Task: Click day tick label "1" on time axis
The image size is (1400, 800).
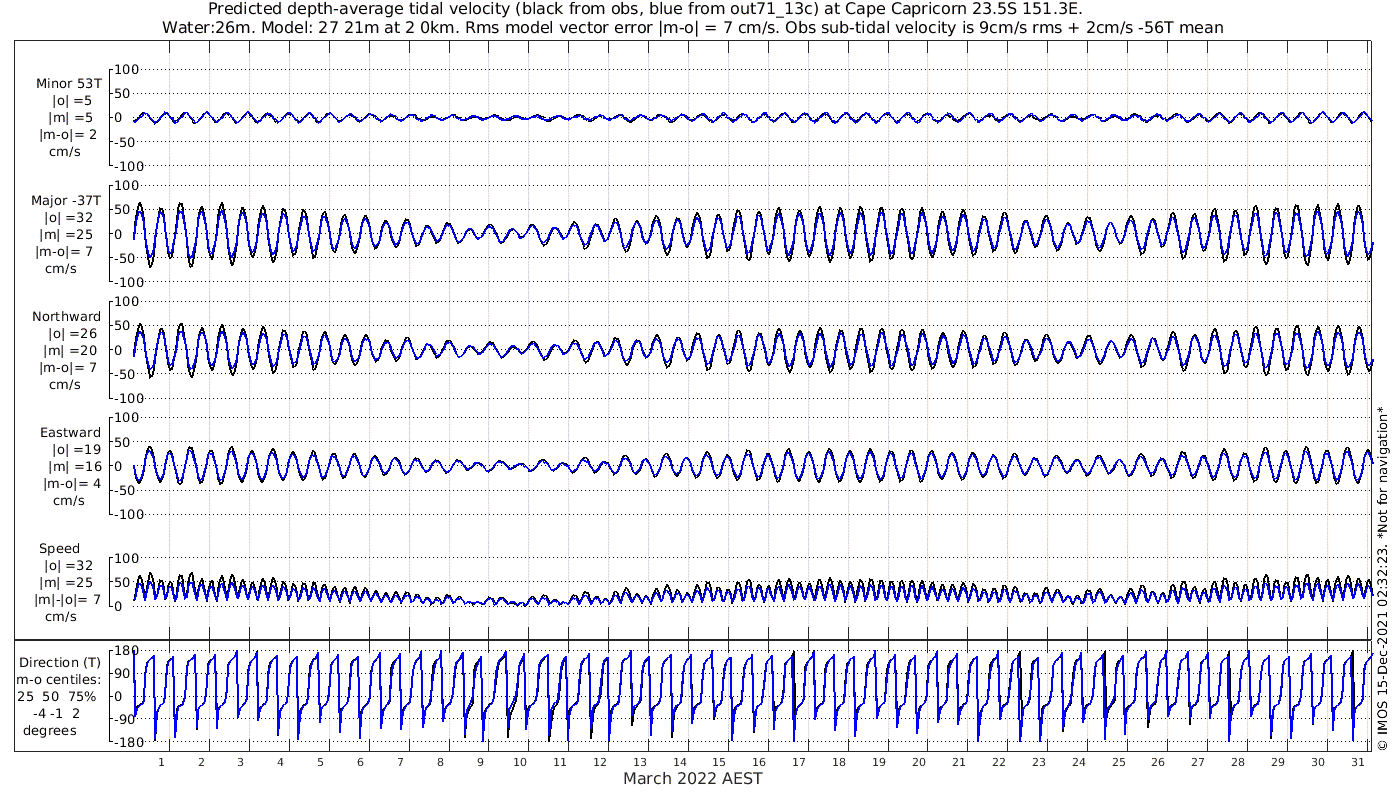Action: click(161, 762)
